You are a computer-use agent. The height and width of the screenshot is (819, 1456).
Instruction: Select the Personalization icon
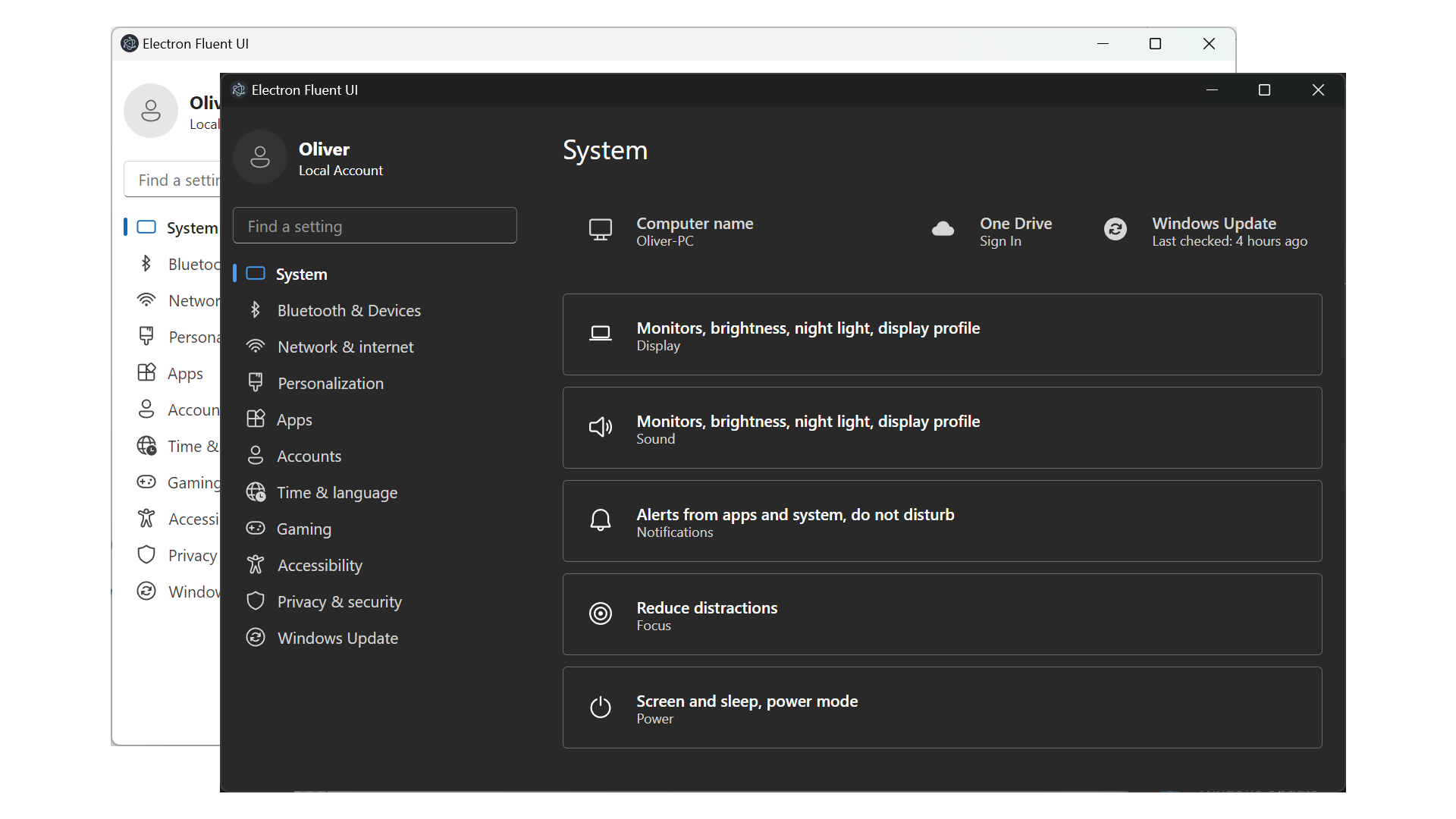[254, 383]
